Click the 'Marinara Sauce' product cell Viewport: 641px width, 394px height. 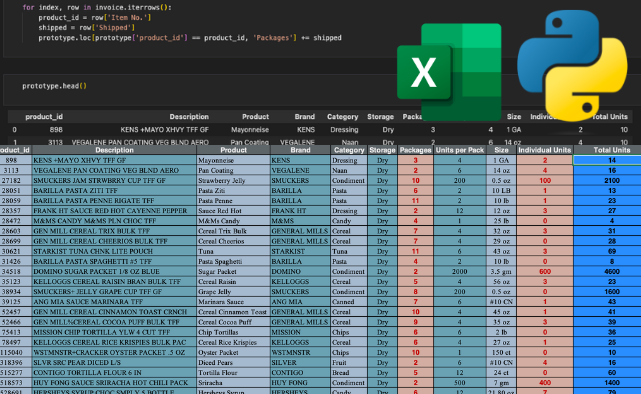click(x=233, y=302)
